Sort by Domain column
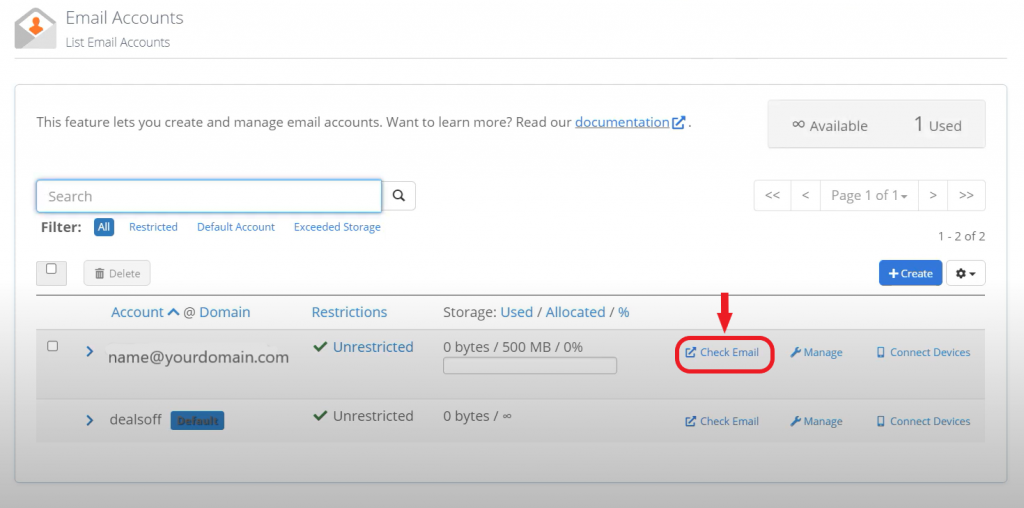 click(225, 312)
